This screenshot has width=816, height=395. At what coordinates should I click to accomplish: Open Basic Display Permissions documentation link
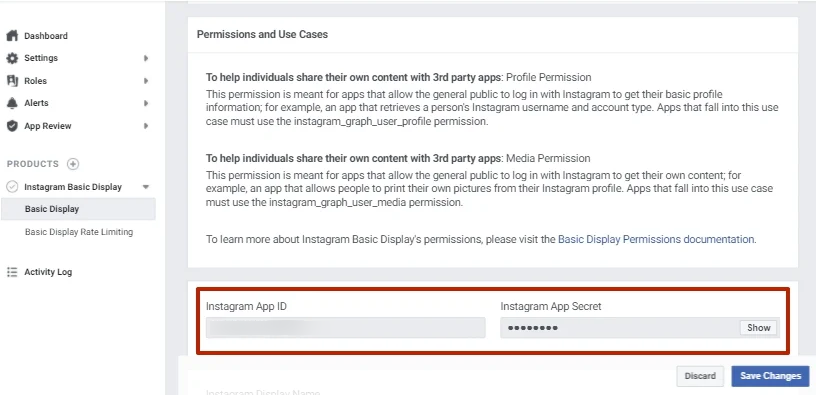pos(656,239)
